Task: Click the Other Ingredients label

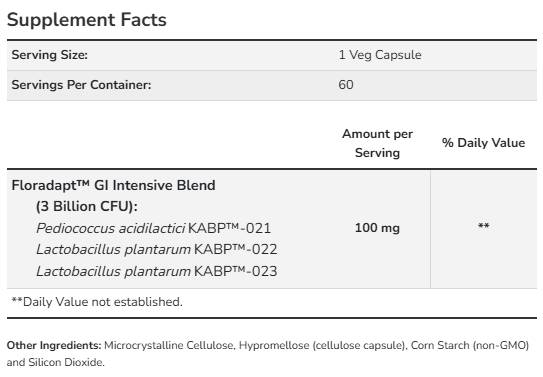Action: (x=54, y=345)
